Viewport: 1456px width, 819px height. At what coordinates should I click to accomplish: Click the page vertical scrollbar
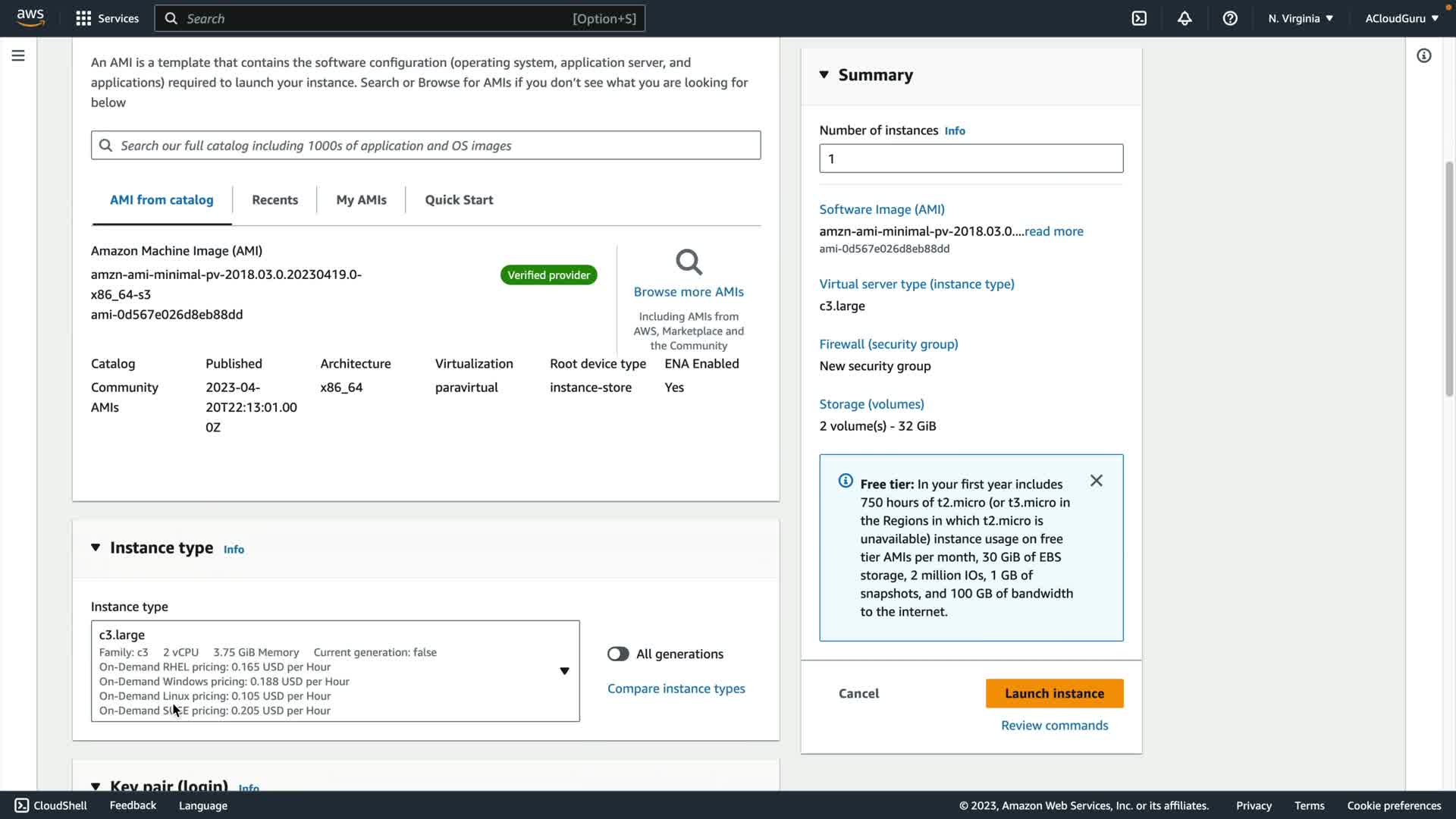1449,278
